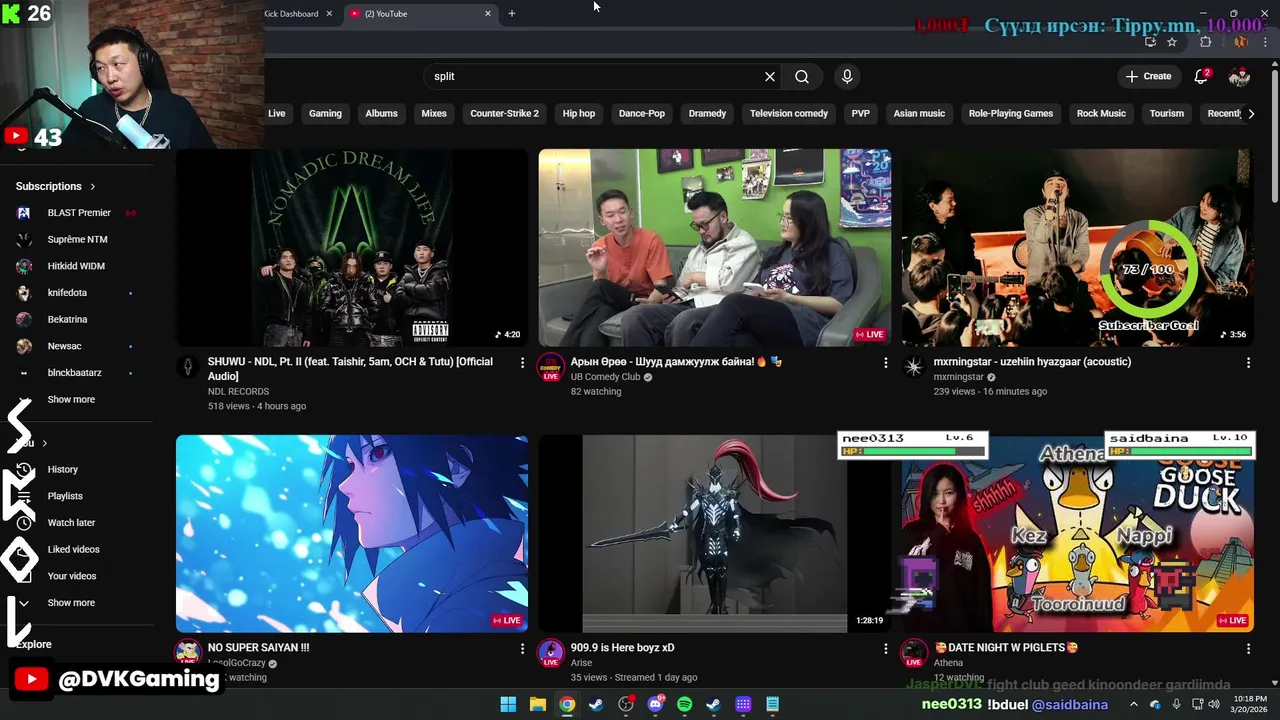The image size is (1280, 720).
Task: Open the notifications bell
Action: [x=1201, y=76]
